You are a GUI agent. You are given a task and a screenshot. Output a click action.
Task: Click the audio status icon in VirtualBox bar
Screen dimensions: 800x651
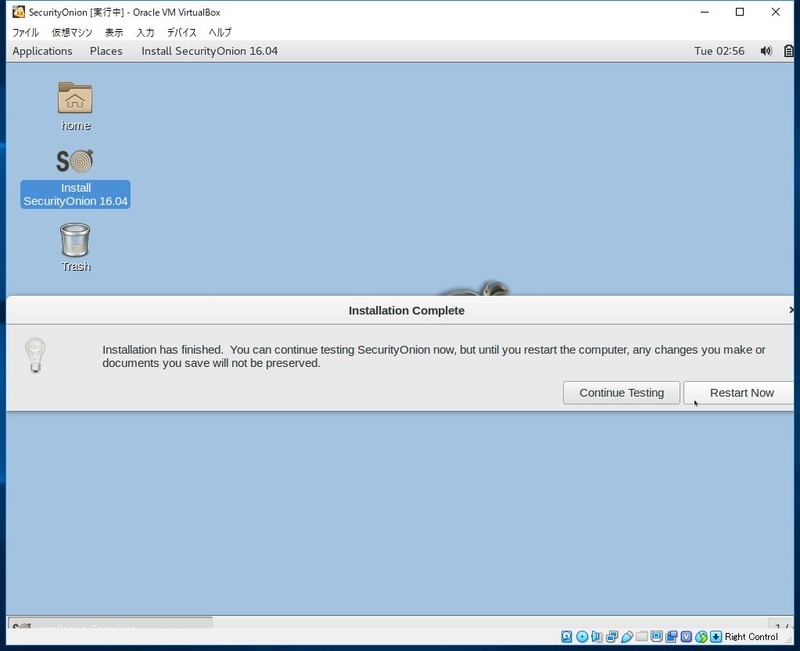[x=596, y=636]
